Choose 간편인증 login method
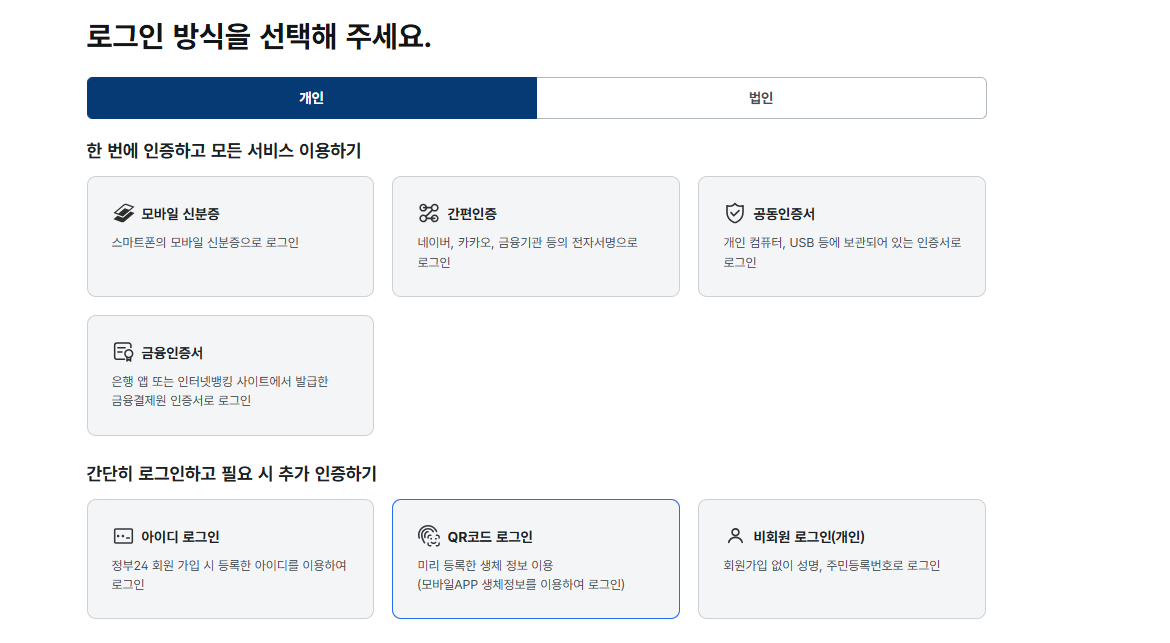1170x643 pixels. [536, 236]
